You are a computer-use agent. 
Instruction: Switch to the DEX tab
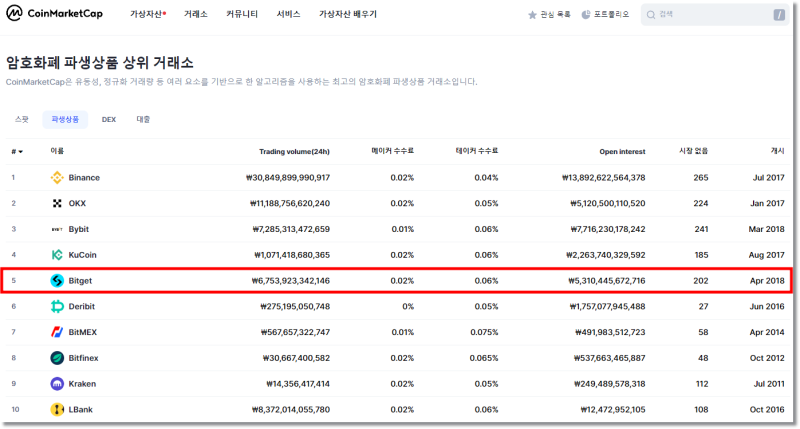[x=109, y=119]
